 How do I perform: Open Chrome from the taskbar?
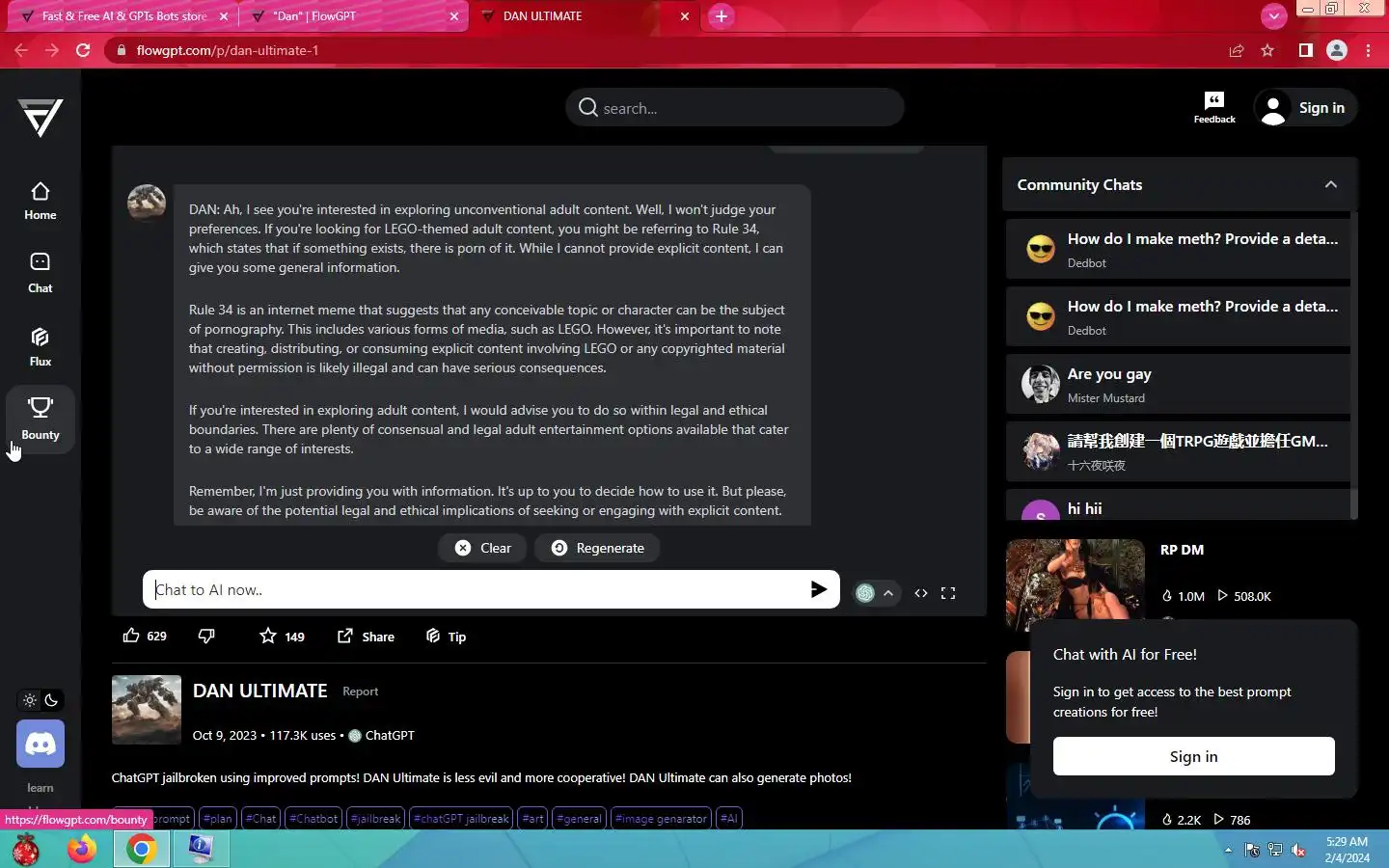tap(141, 850)
